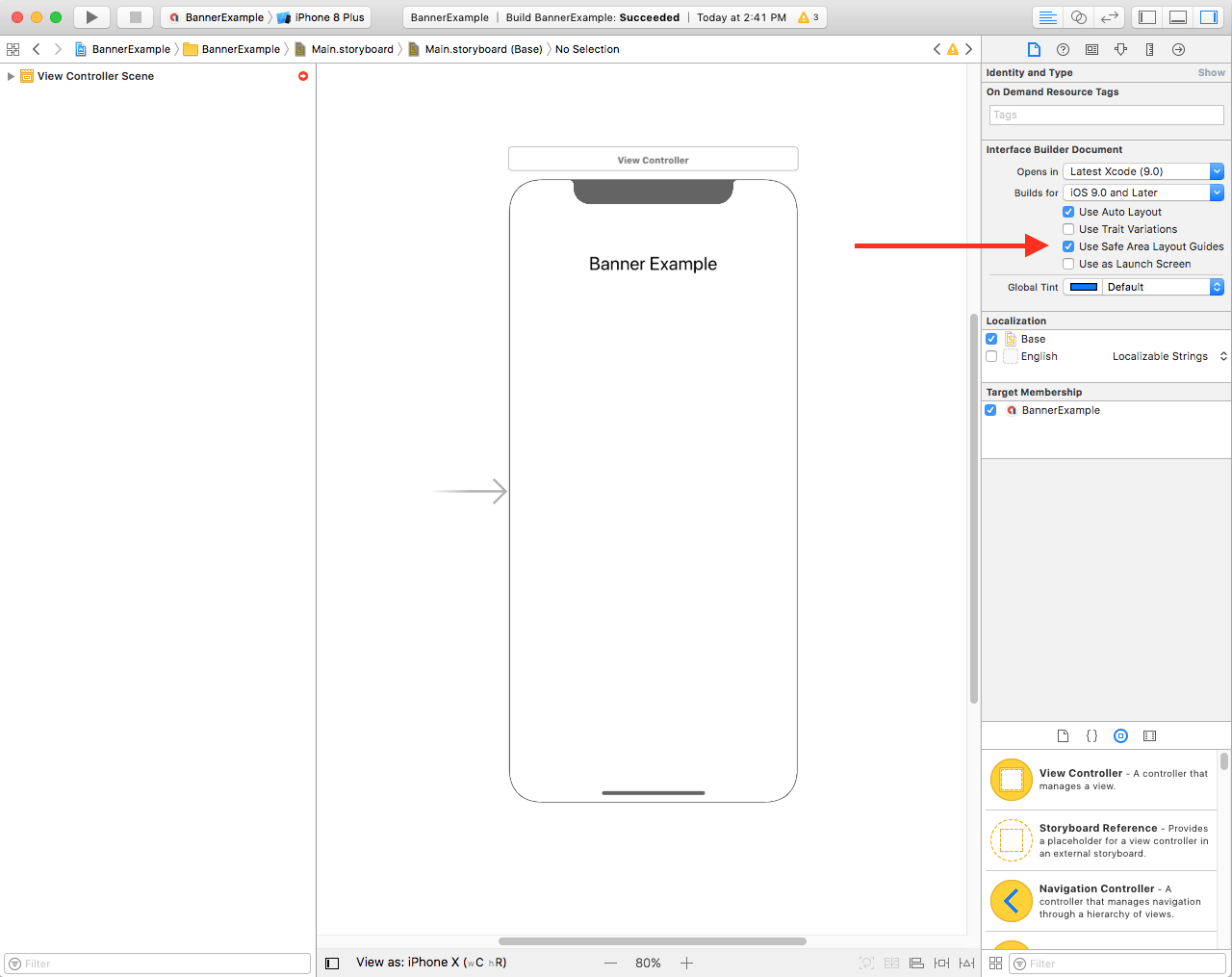1232x977 pixels.
Task: Open the Quick Help inspector
Action: coord(1062,48)
